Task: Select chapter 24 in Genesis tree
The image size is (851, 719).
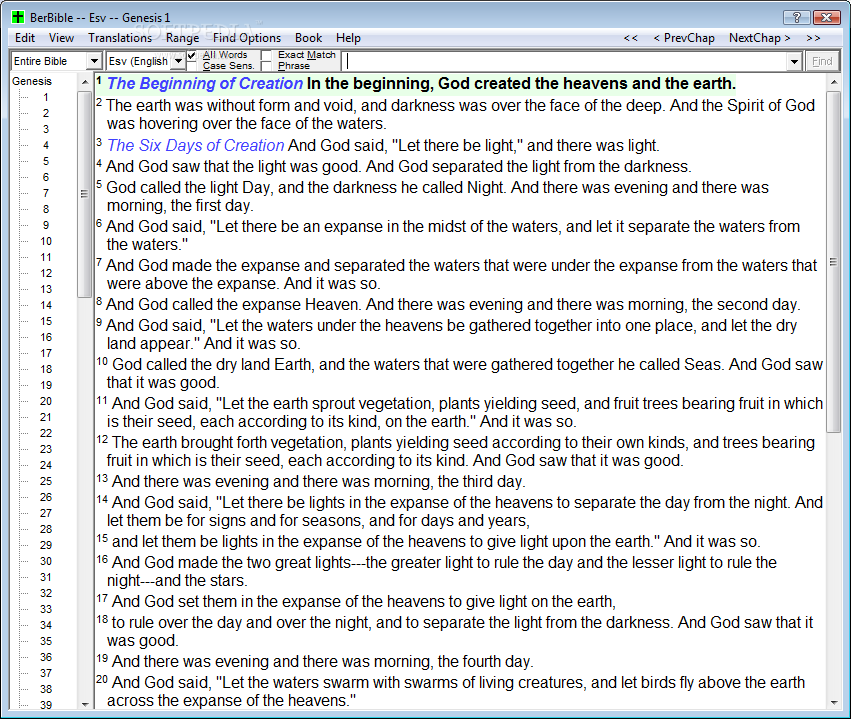Action: pyautogui.click(x=46, y=465)
